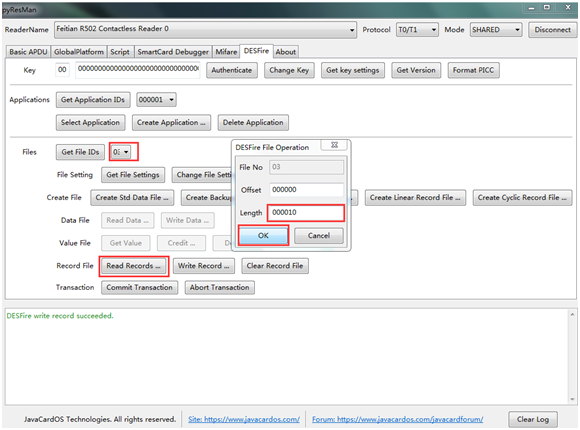Viewport: 580px width, 430px height.
Task: Click the Authenticate button
Action: pyautogui.click(x=232, y=70)
